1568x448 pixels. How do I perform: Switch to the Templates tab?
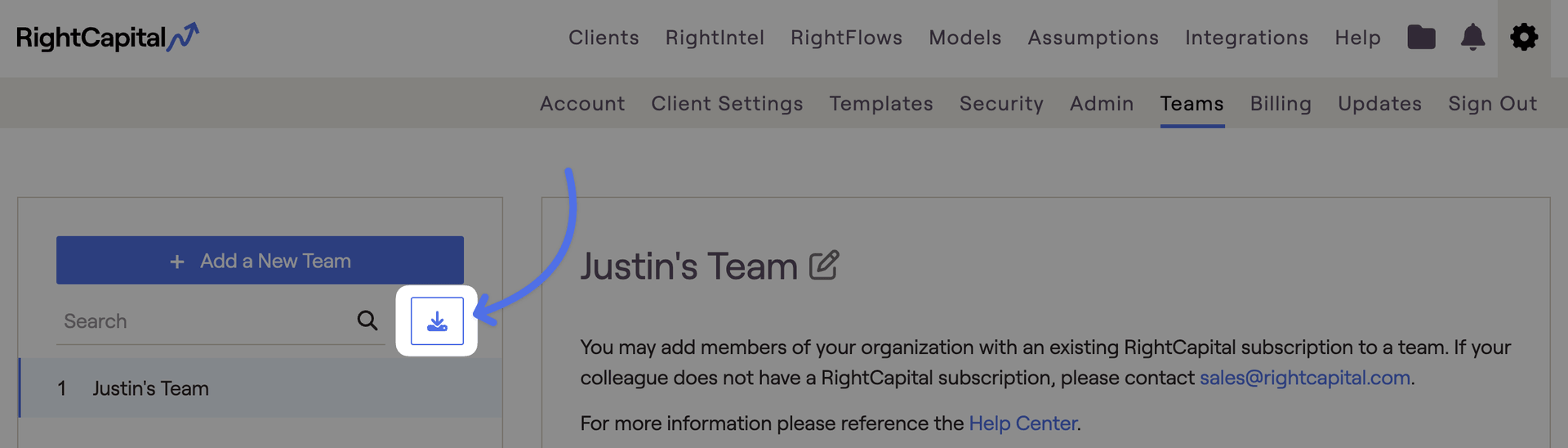point(881,104)
